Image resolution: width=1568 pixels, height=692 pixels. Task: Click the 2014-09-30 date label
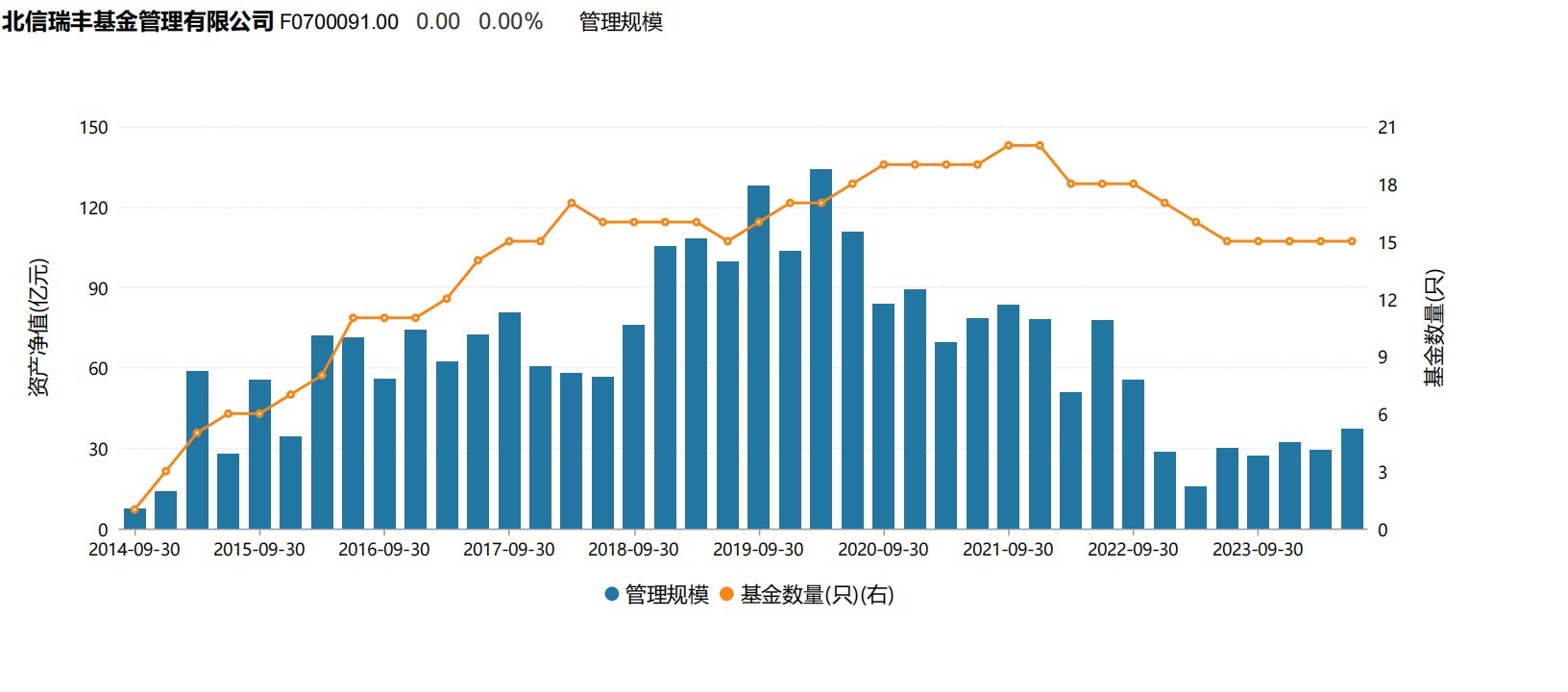[x=135, y=550]
